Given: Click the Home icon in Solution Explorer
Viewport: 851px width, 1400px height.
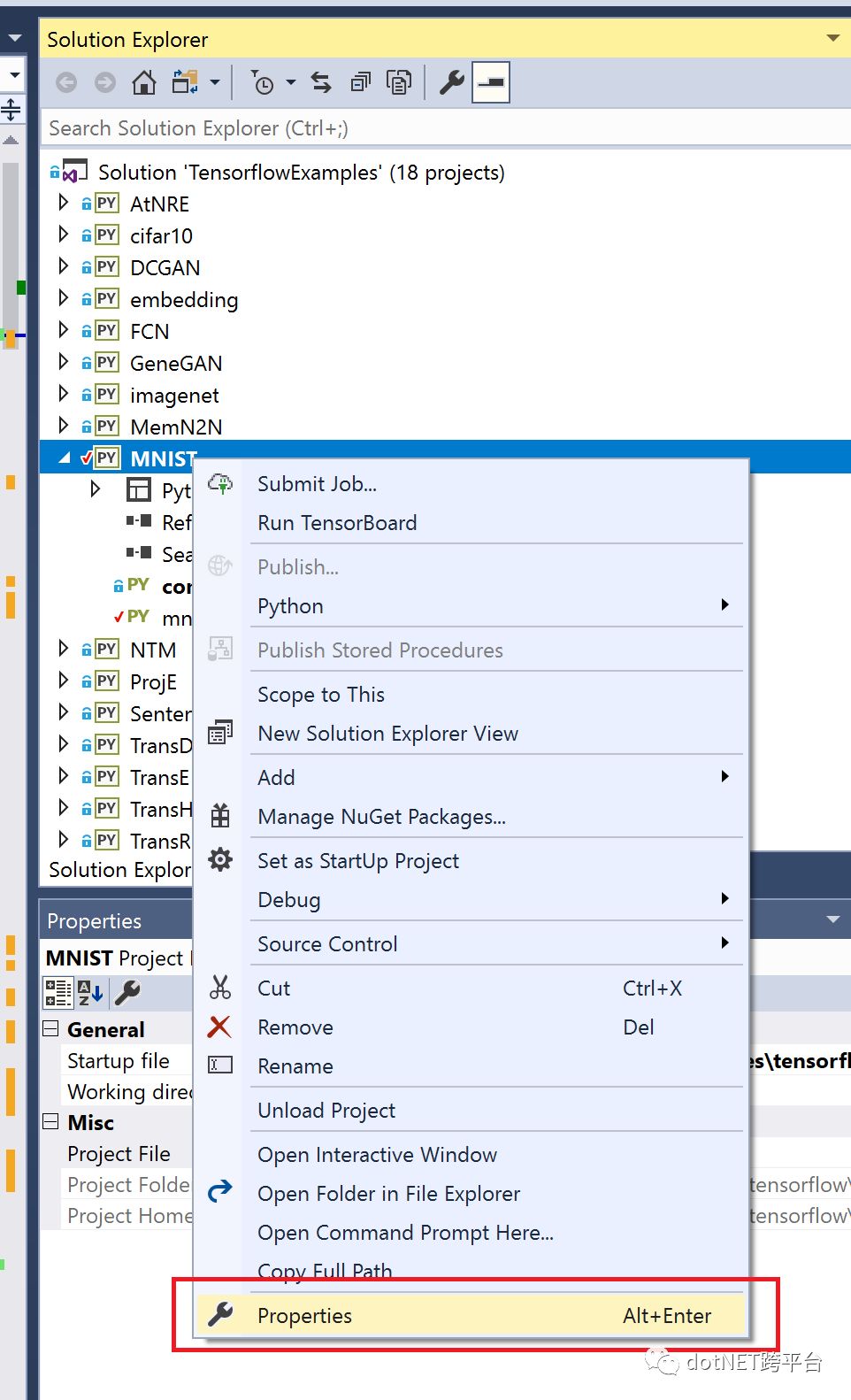Looking at the screenshot, I should click(x=144, y=83).
